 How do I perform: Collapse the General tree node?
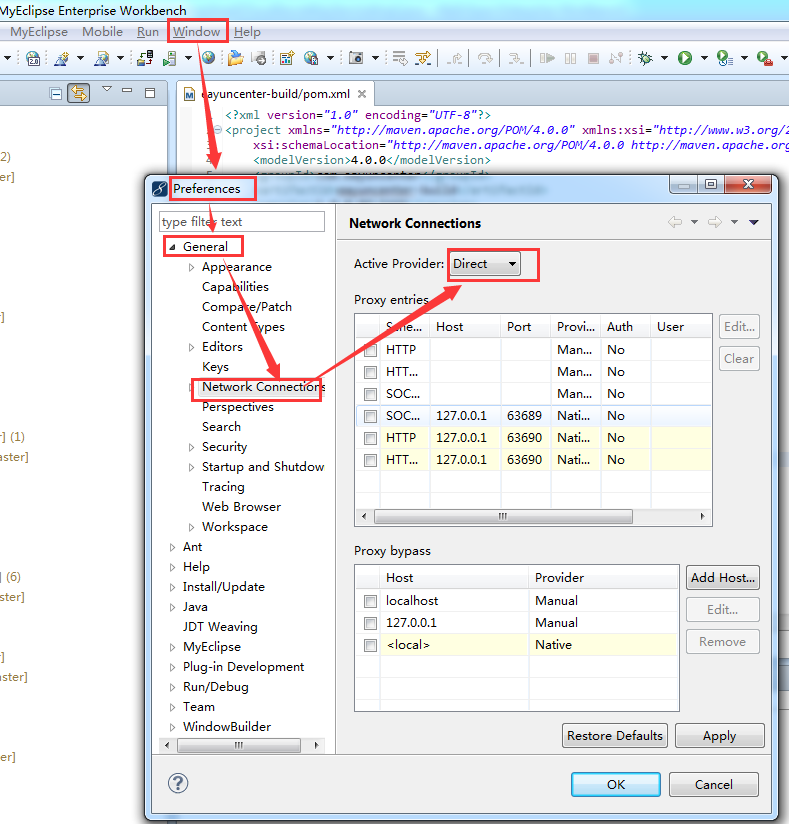click(x=172, y=247)
